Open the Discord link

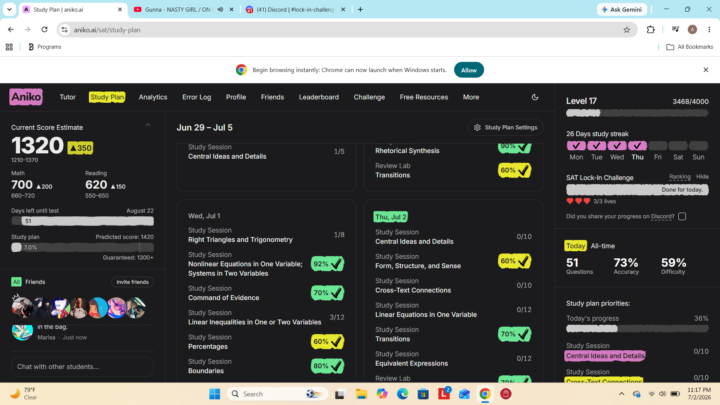(662, 216)
